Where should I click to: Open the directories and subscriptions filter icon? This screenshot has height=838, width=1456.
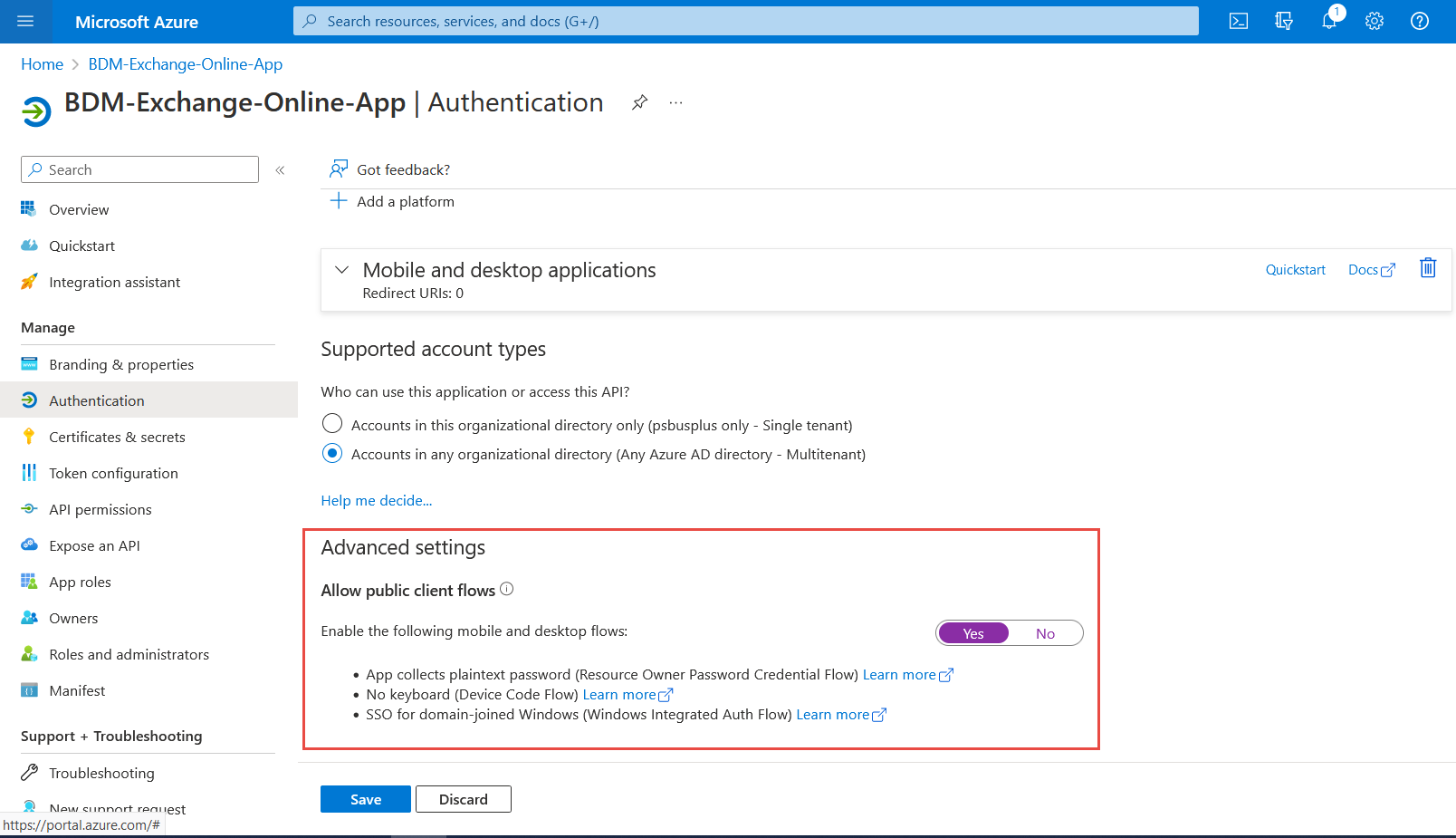pos(1283,22)
